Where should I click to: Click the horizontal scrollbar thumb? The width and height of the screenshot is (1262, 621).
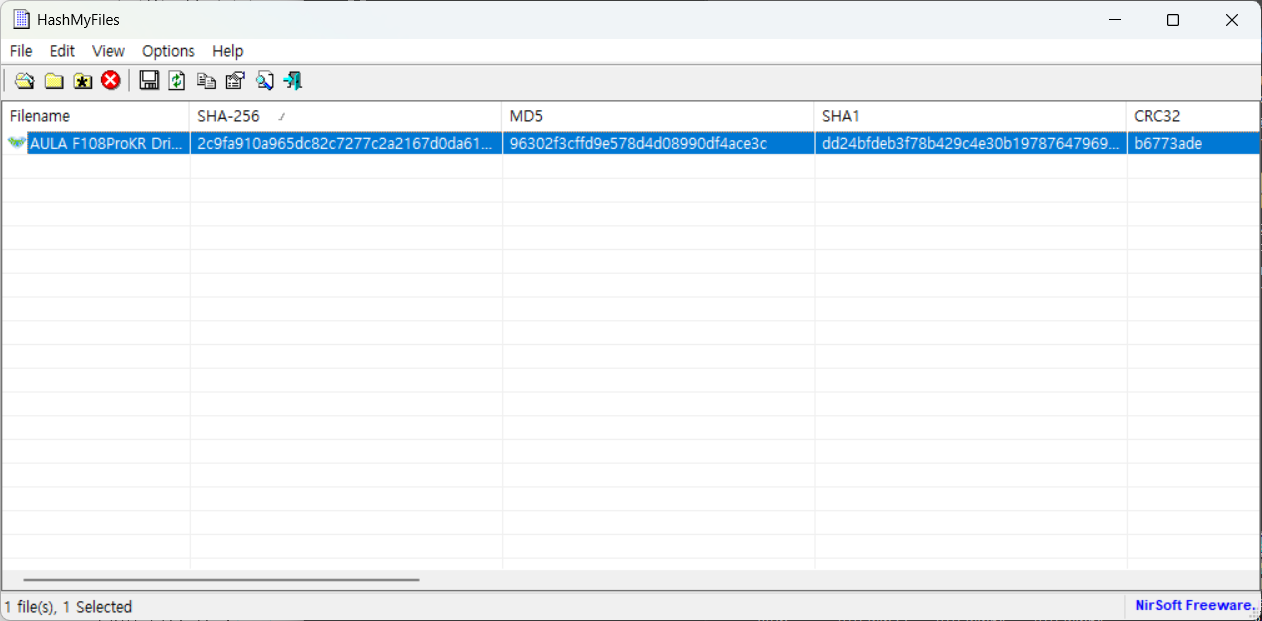222,578
